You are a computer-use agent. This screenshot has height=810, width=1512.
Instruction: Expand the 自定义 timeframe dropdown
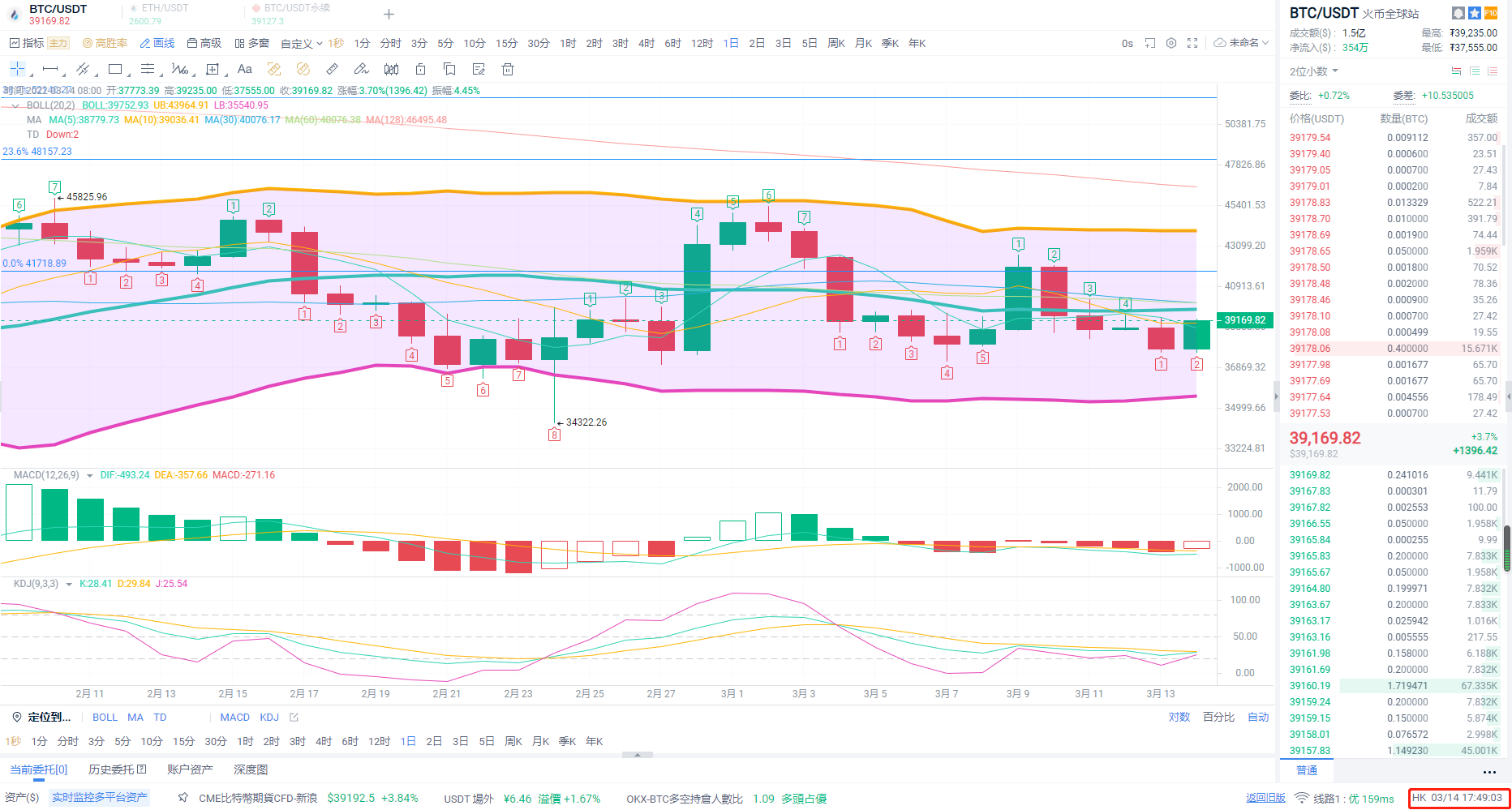(302, 43)
